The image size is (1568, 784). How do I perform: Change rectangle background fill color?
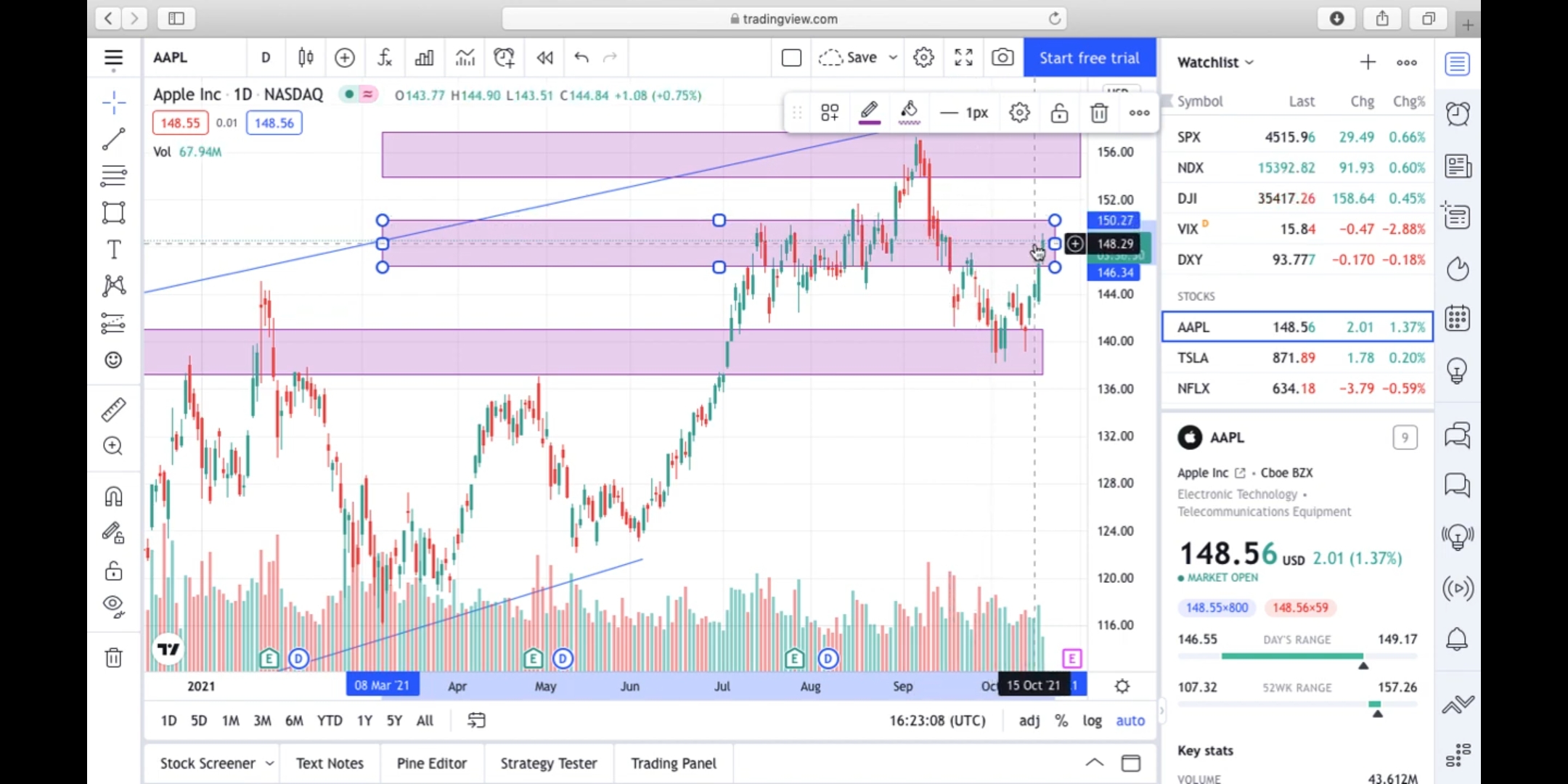(909, 113)
